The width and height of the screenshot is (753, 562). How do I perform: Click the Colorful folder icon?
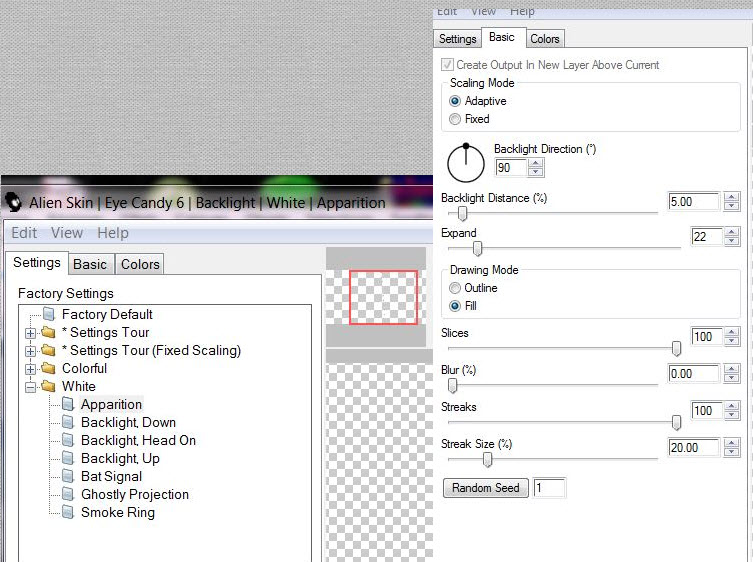pos(49,368)
